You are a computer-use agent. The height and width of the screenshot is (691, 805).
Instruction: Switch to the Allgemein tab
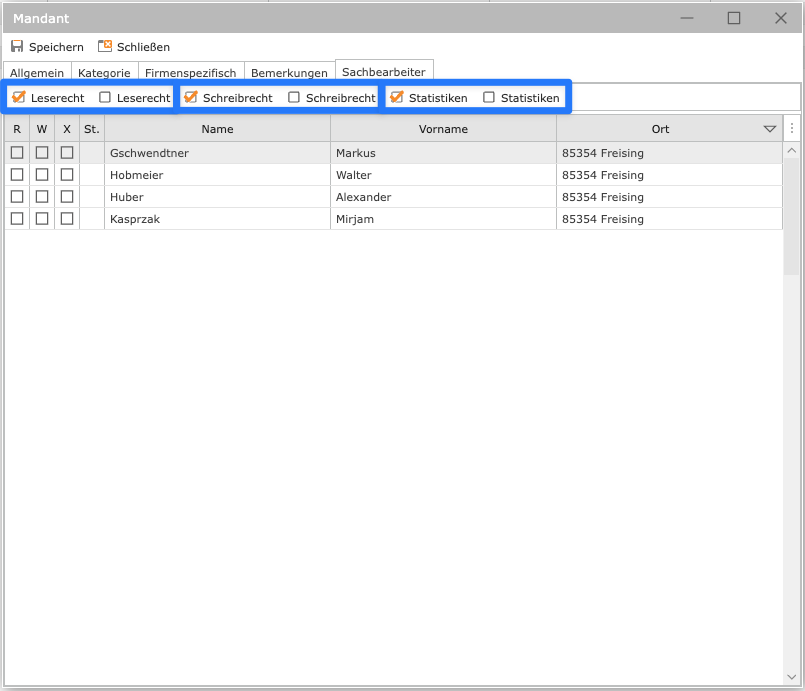click(38, 73)
